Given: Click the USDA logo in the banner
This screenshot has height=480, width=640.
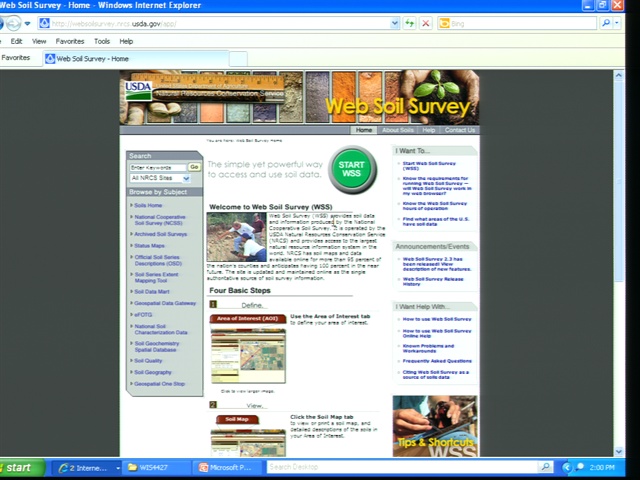Looking at the screenshot, I should pos(138,91).
